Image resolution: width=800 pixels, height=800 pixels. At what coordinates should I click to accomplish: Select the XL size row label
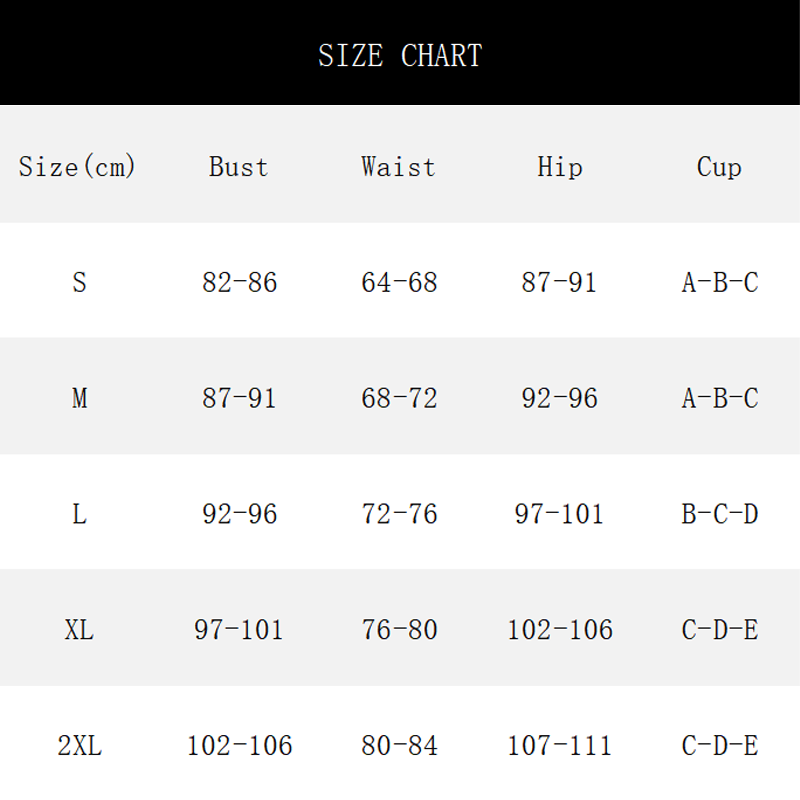tap(79, 630)
